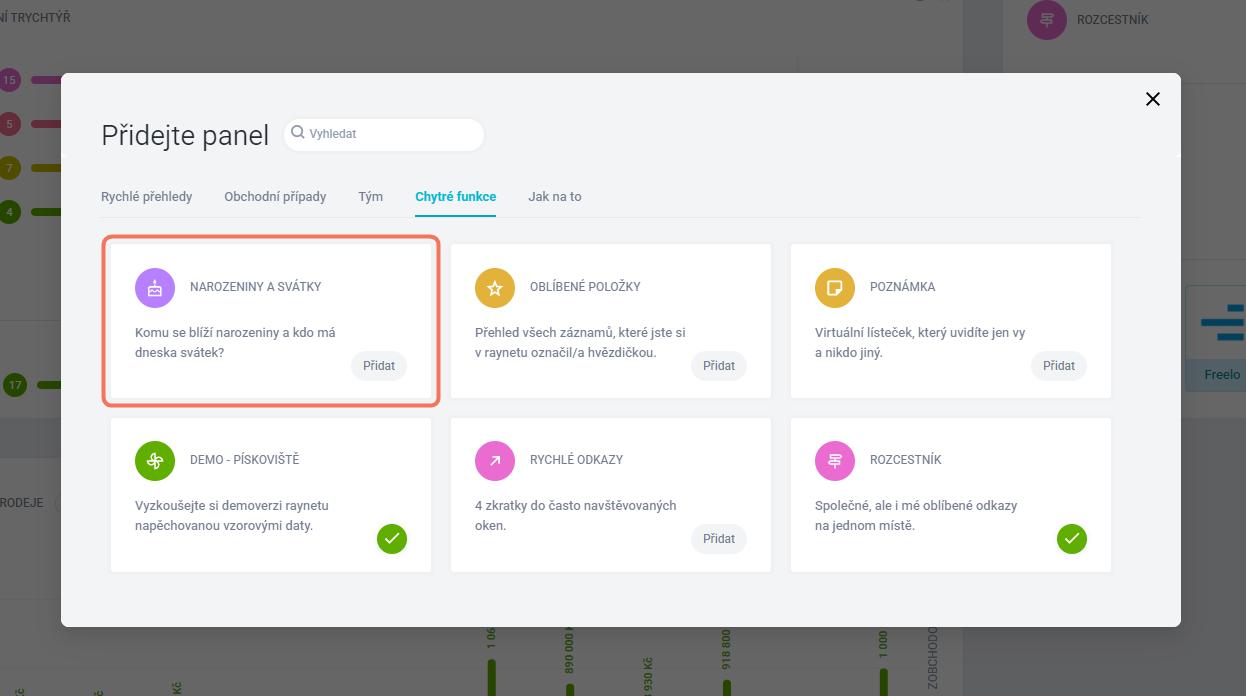Click the pink arrow icon for Rychlé odkazy
The image size is (1246, 696).
[x=495, y=461]
